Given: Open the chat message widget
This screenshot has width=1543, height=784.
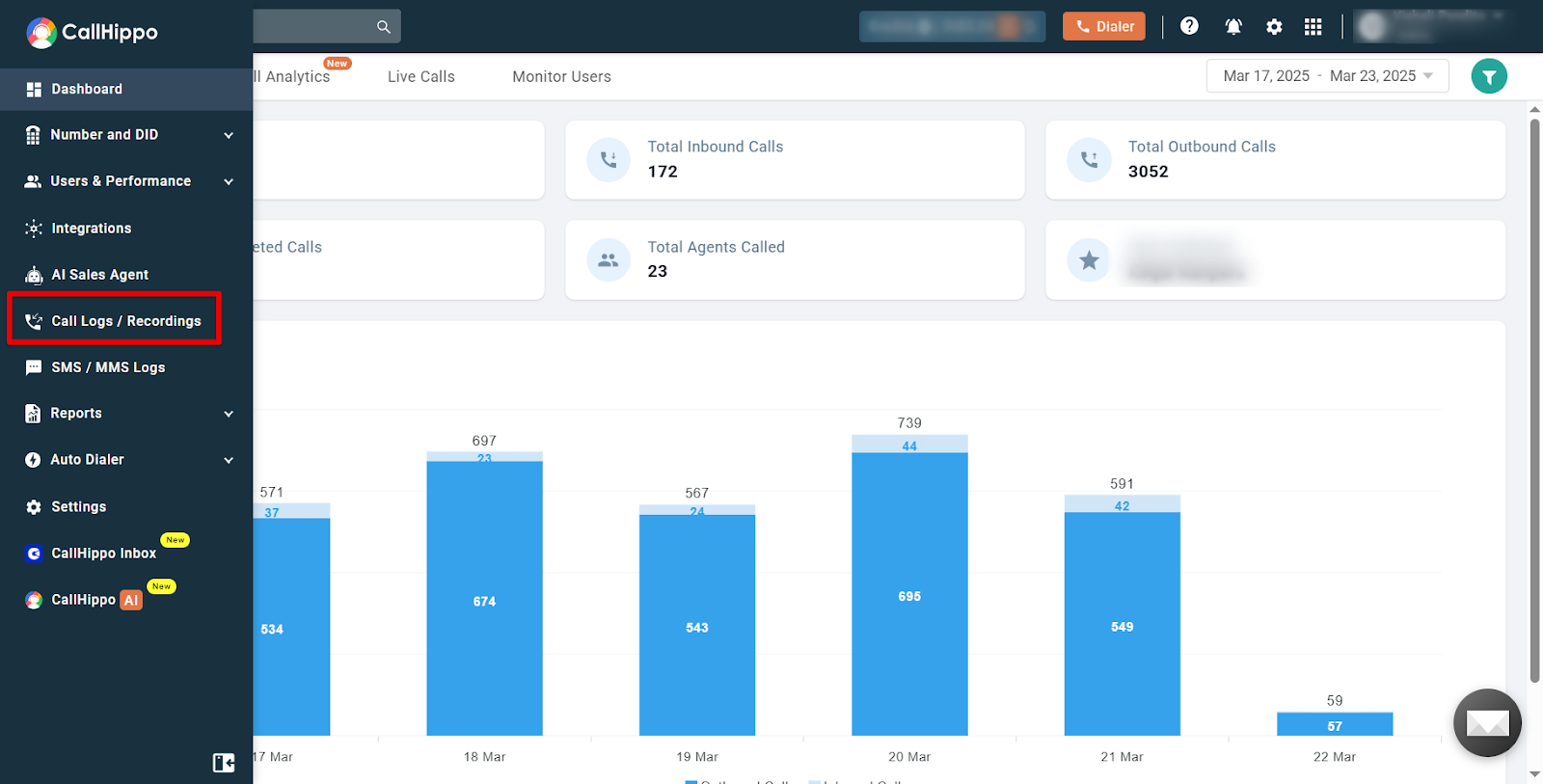Looking at the screenshot, I should pyautogui.click(x=1487, y=723).
